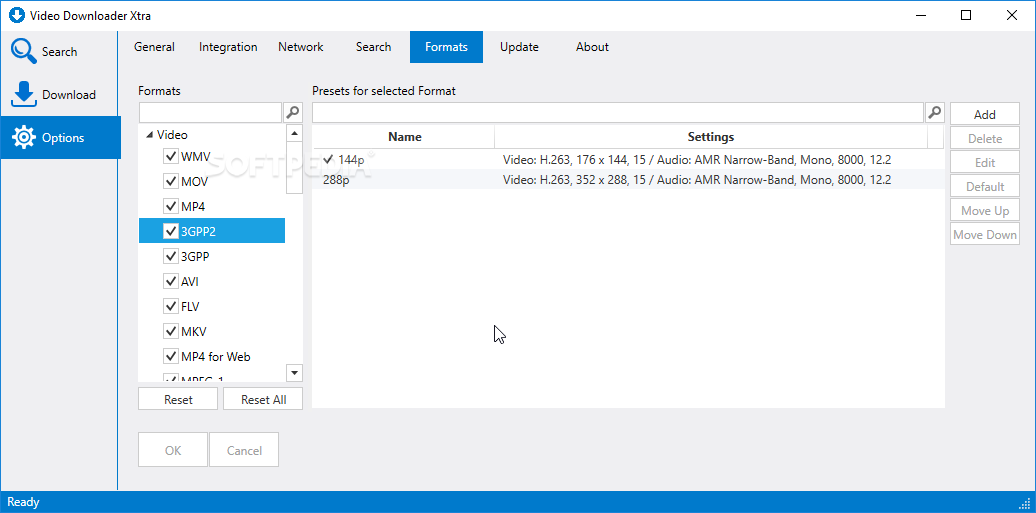Image resolution: width=1036 pixels, height=513 pixels.
Task: Click the Ready status bar text
Action: (x=23, y=502)
